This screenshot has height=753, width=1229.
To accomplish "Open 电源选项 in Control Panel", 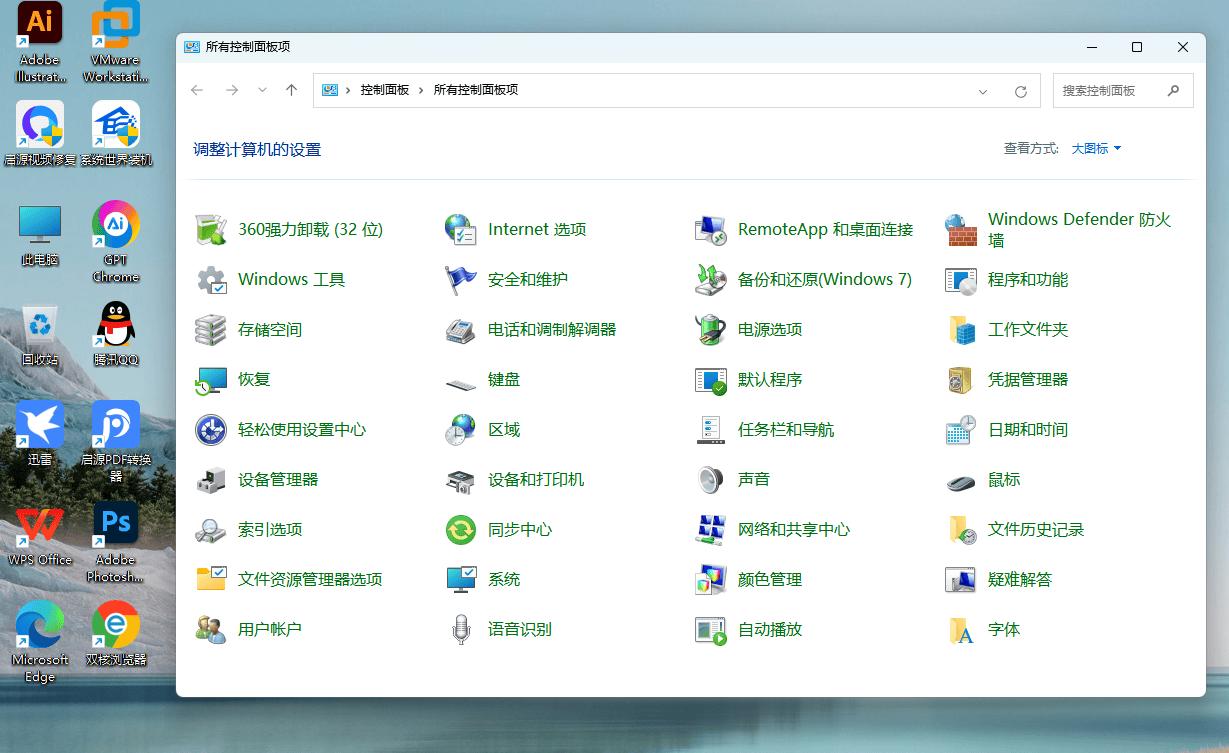I will pyautogui.click(x=769, y=329).
